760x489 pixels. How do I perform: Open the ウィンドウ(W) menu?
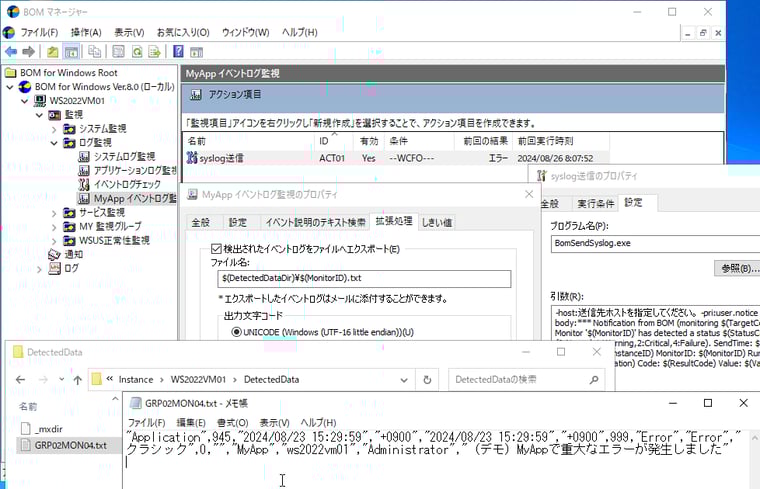[x=245, y=32]
